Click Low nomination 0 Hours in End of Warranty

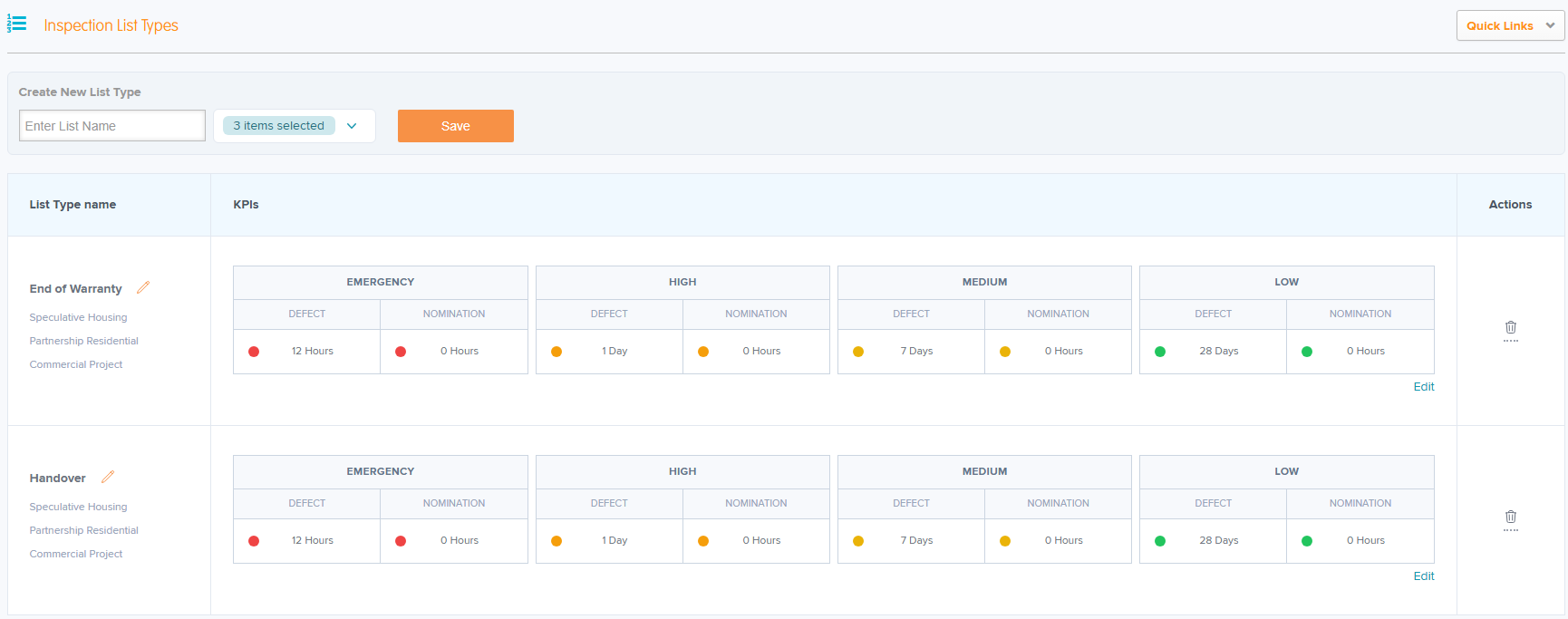[x=1366, y=351]
